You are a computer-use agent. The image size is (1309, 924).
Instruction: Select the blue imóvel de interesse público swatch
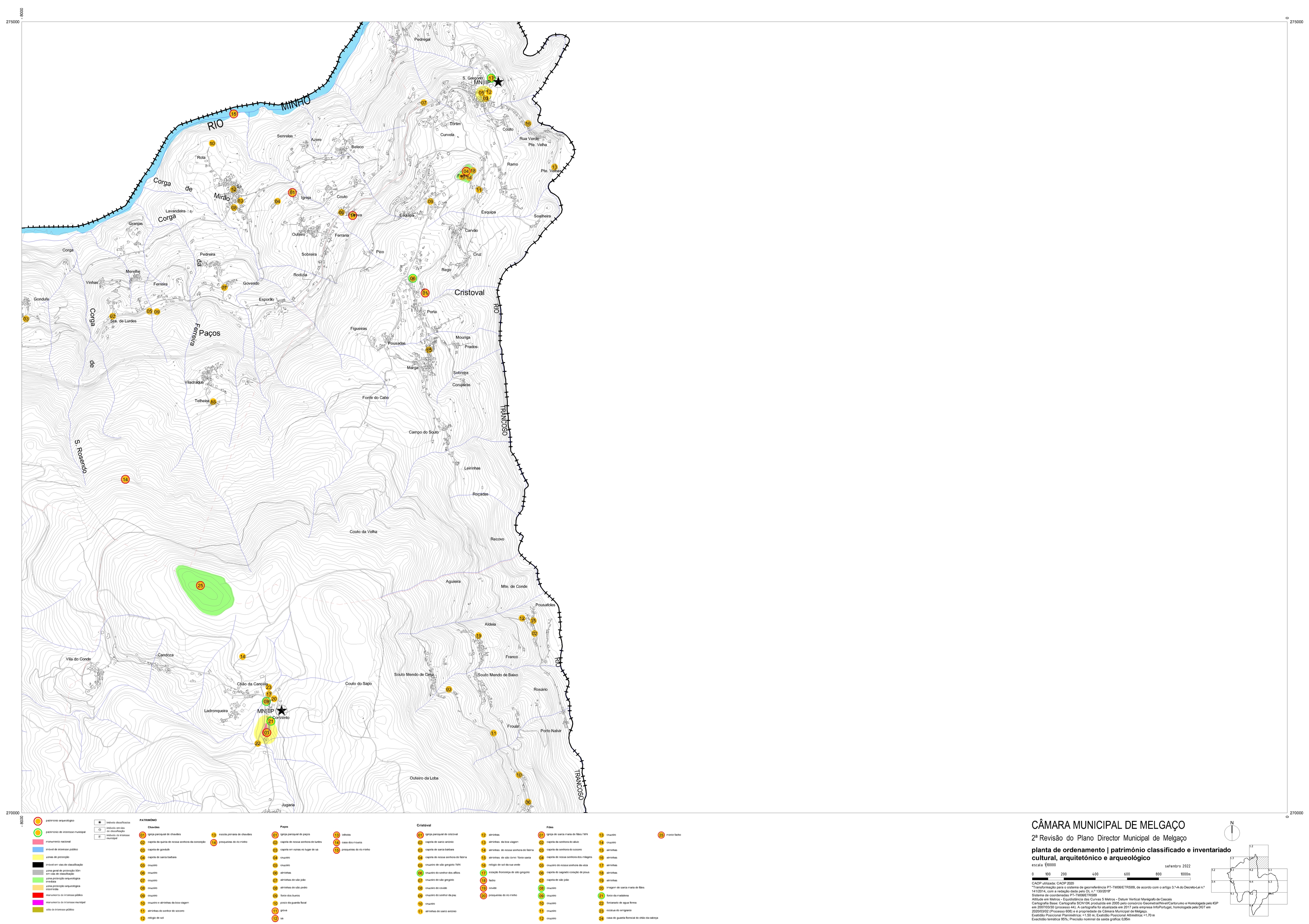pos(38,850)
